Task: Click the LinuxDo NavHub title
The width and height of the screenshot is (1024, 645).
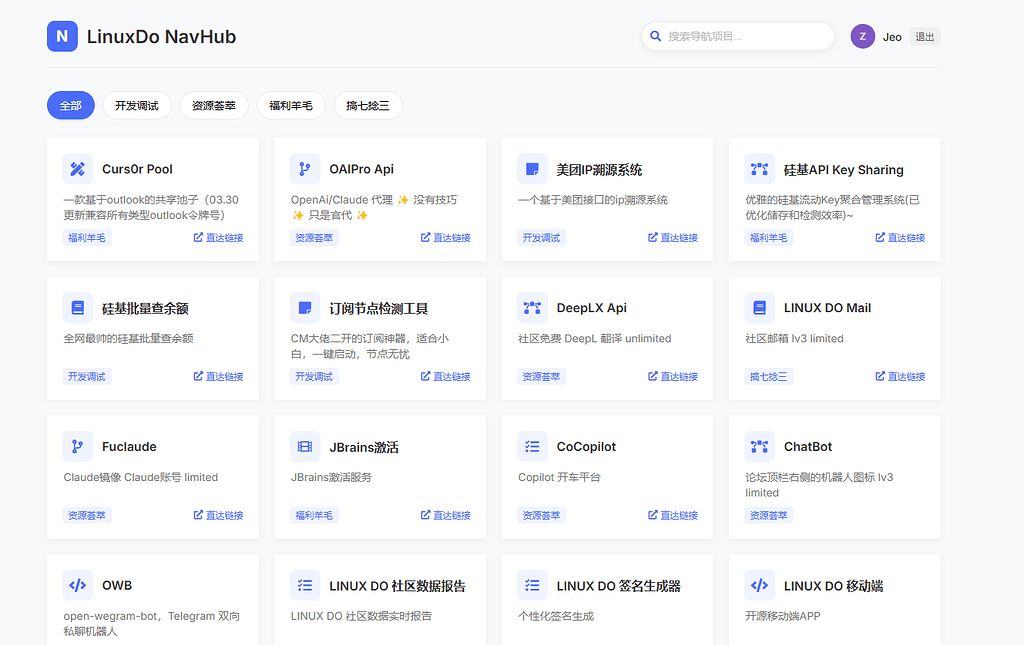Action: pyautogui.click(x=161, y=37)
